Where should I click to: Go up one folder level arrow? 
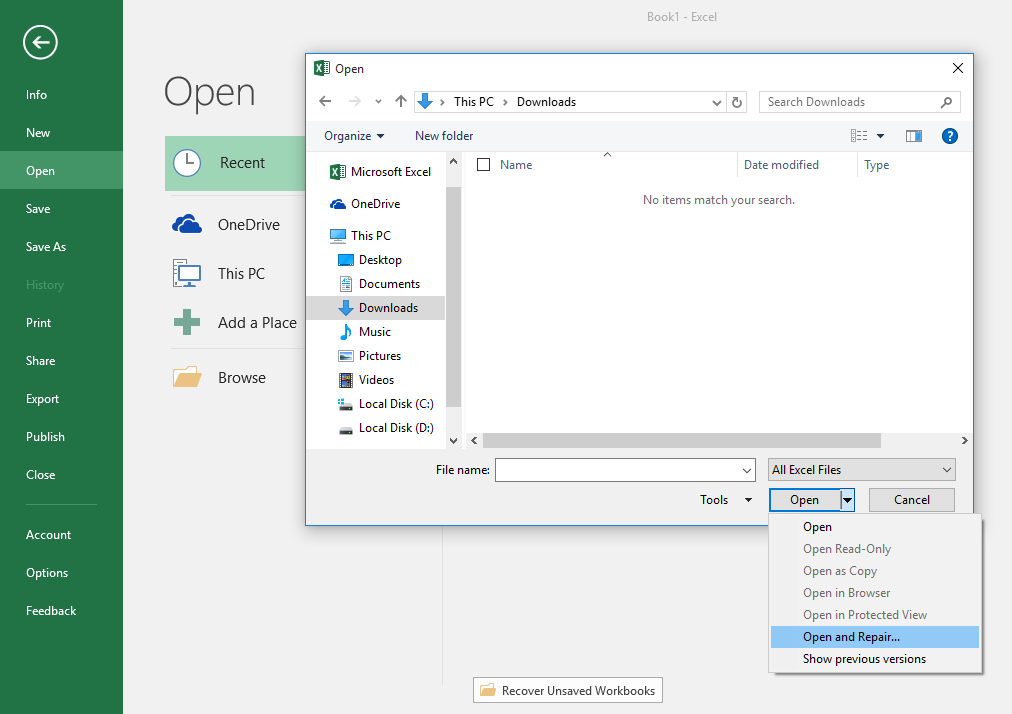401,101
